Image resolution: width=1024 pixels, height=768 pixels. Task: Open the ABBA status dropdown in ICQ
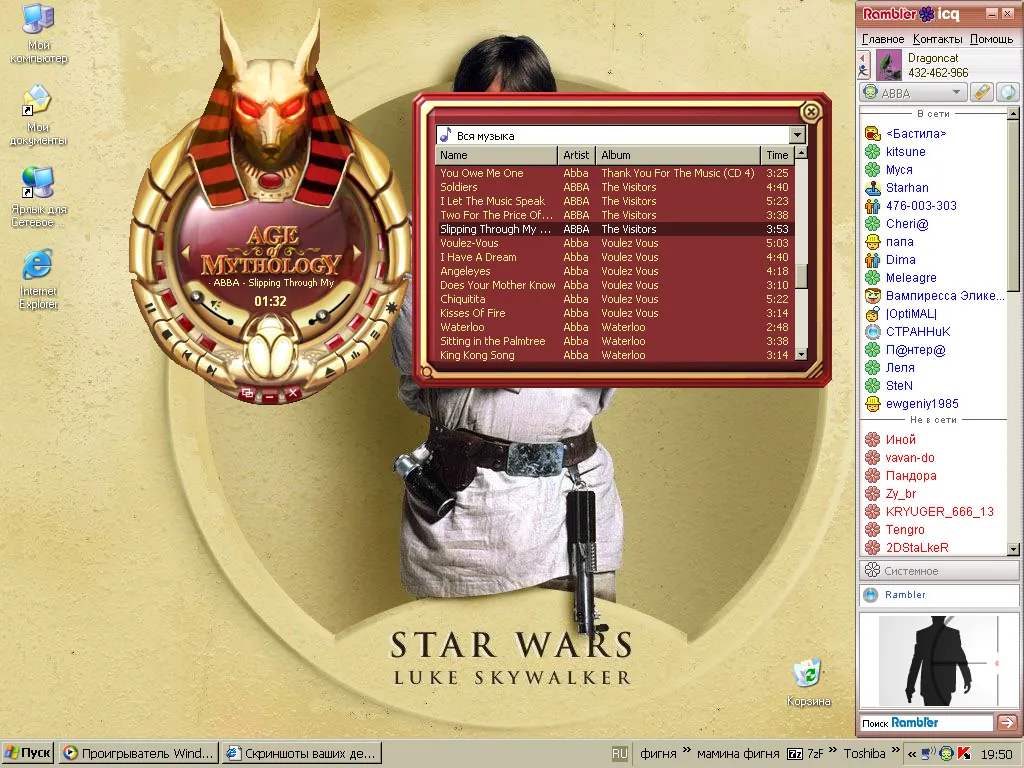coord(912,93)
